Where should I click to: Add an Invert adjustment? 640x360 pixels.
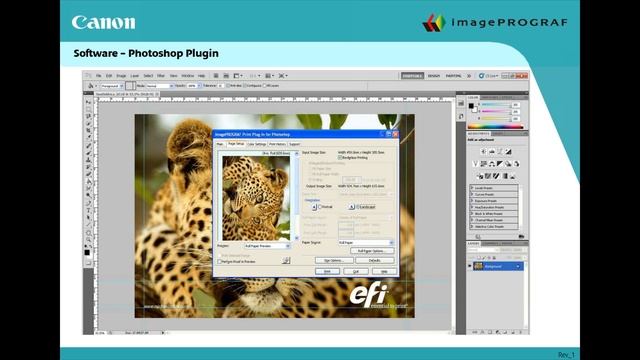pos(480,176)
